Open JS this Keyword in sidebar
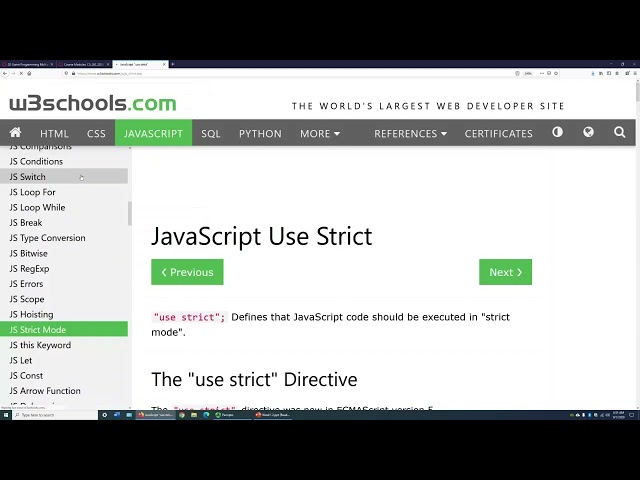The height and width of the screenshot is (480, 640). click(x=64, y=345)
